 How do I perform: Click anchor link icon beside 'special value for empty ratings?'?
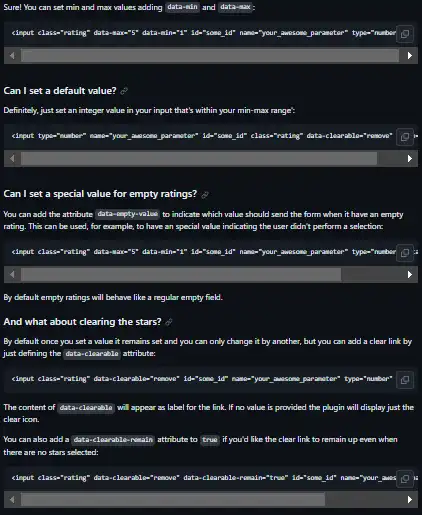(205, 194)
